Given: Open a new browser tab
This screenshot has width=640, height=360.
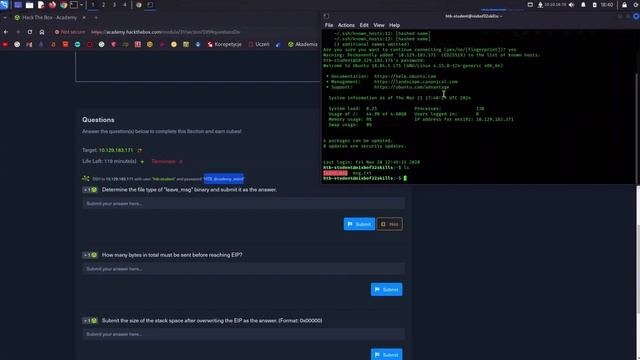Looking at the screenshot, I should point(96,18).
